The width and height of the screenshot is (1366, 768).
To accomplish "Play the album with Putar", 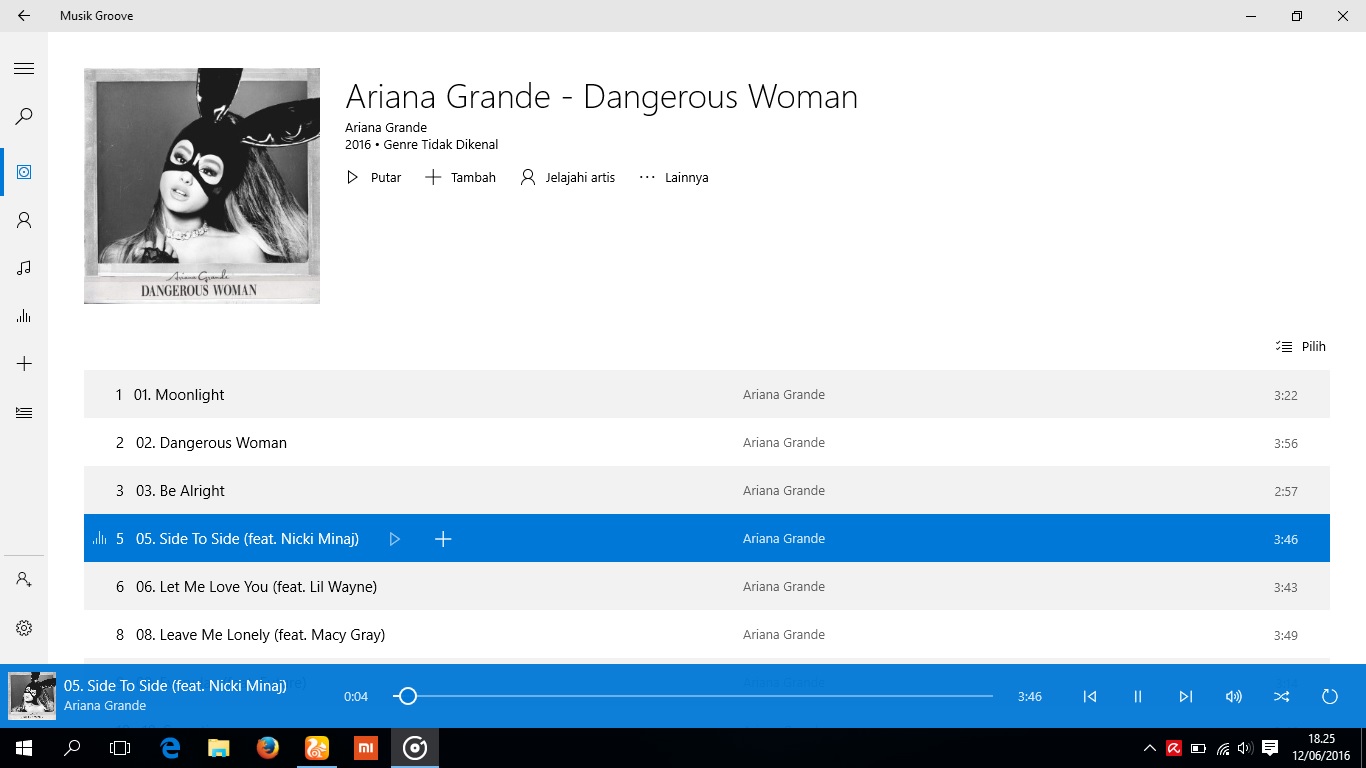I will click(x=373, y=177).
